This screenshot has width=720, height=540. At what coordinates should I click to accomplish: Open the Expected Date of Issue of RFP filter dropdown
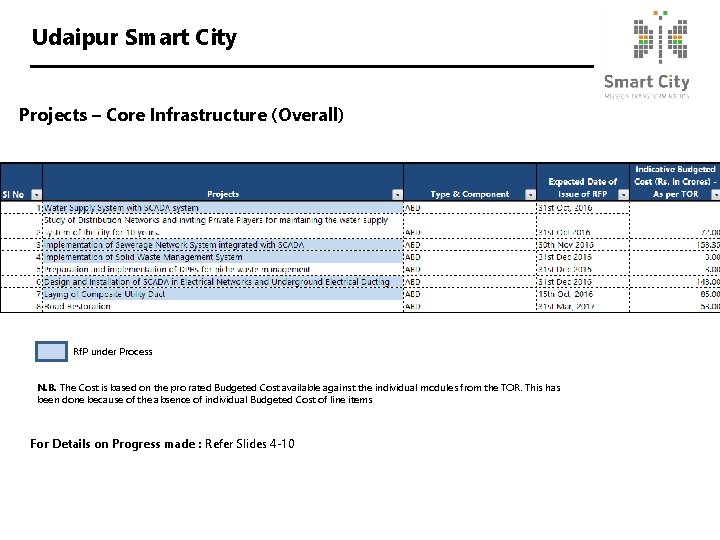(623, 195)
